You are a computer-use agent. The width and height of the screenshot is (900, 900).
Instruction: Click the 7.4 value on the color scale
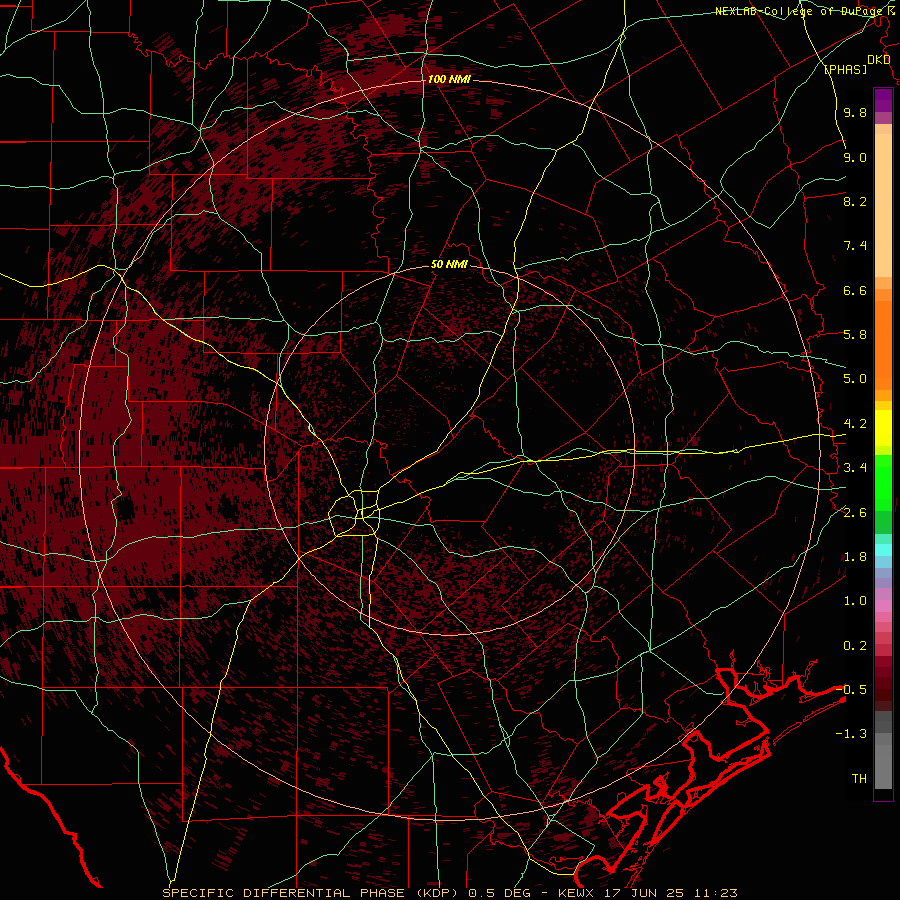click(x=855, y=246)
